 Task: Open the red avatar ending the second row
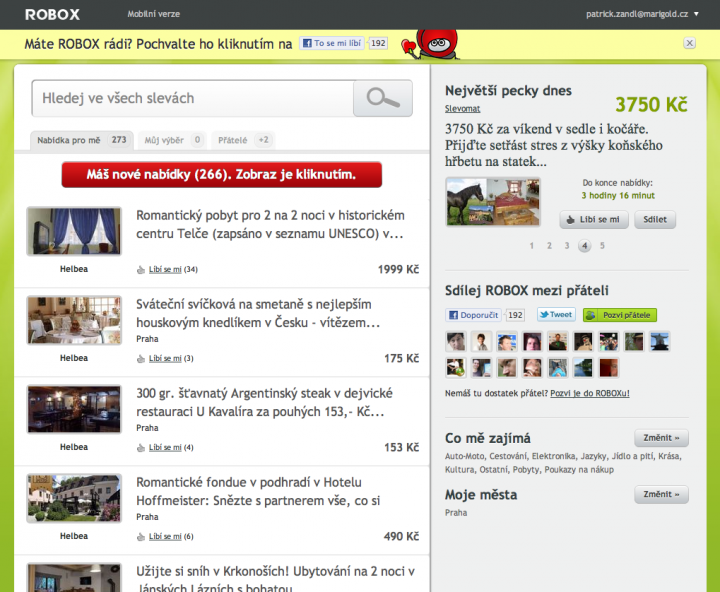coord(609,368)
